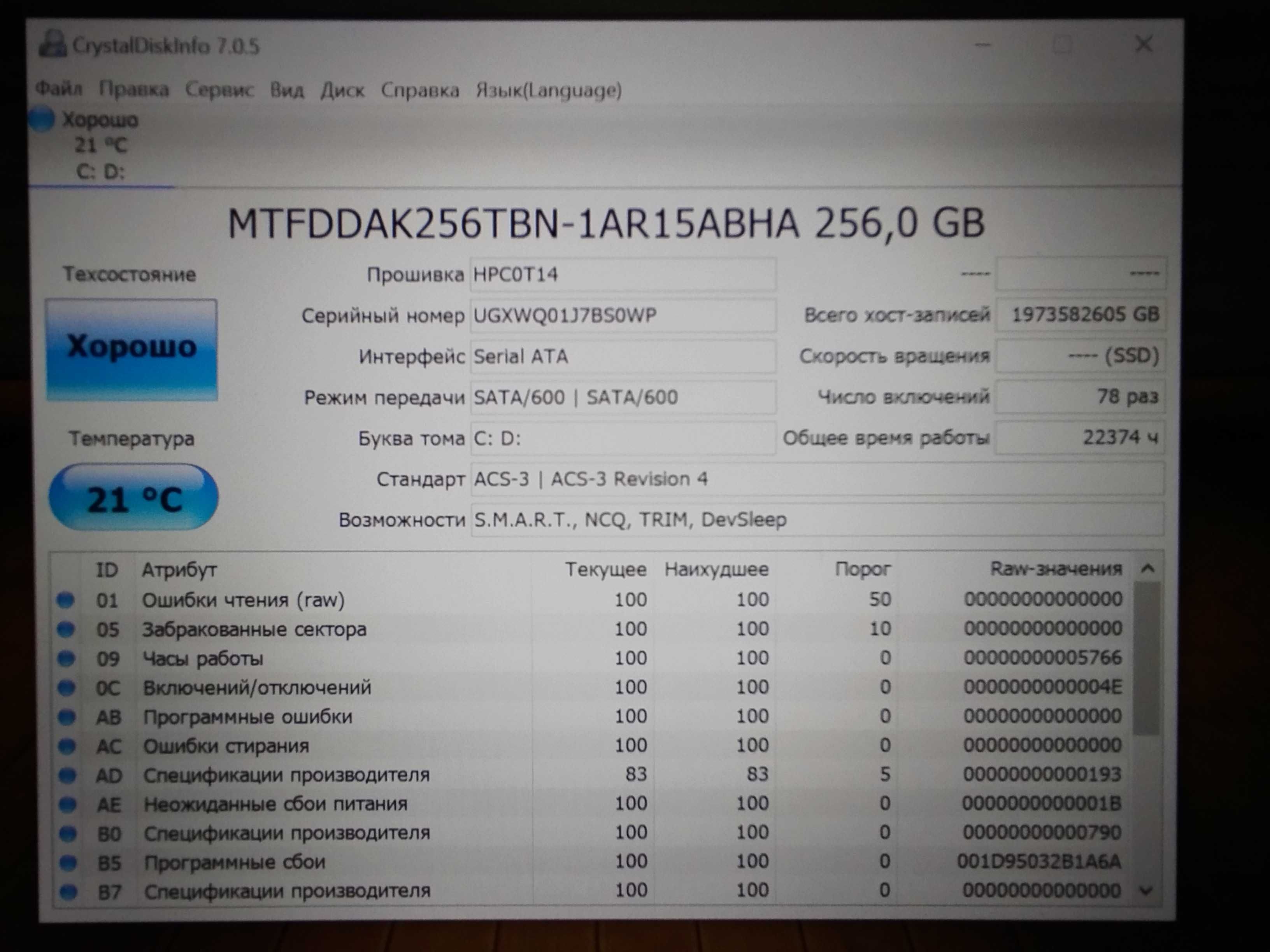
Task: Click the blue status dot for attribute 09
Action: pyautogui.click(x=67, y=658)
